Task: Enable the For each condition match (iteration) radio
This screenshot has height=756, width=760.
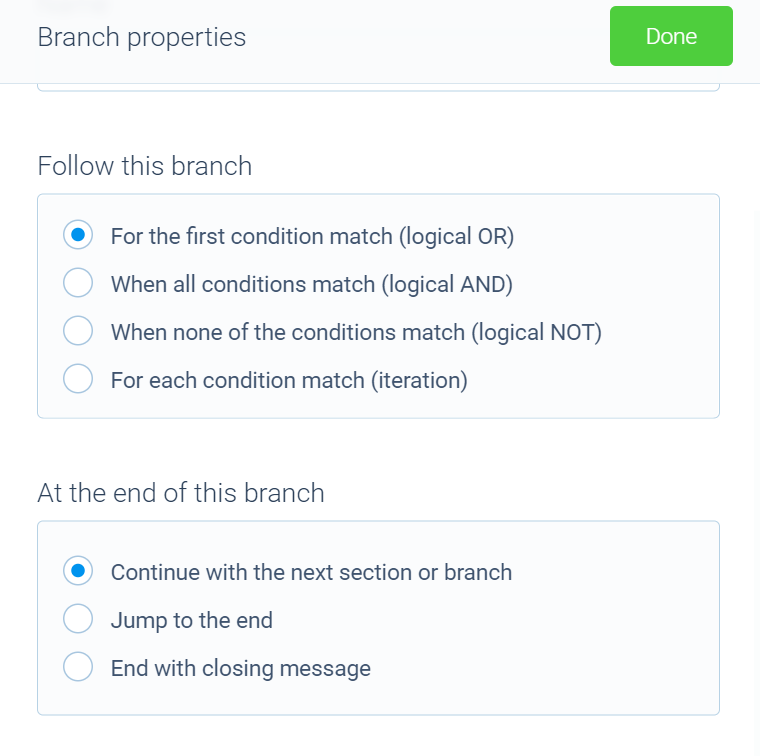Action: click(78, 379)
